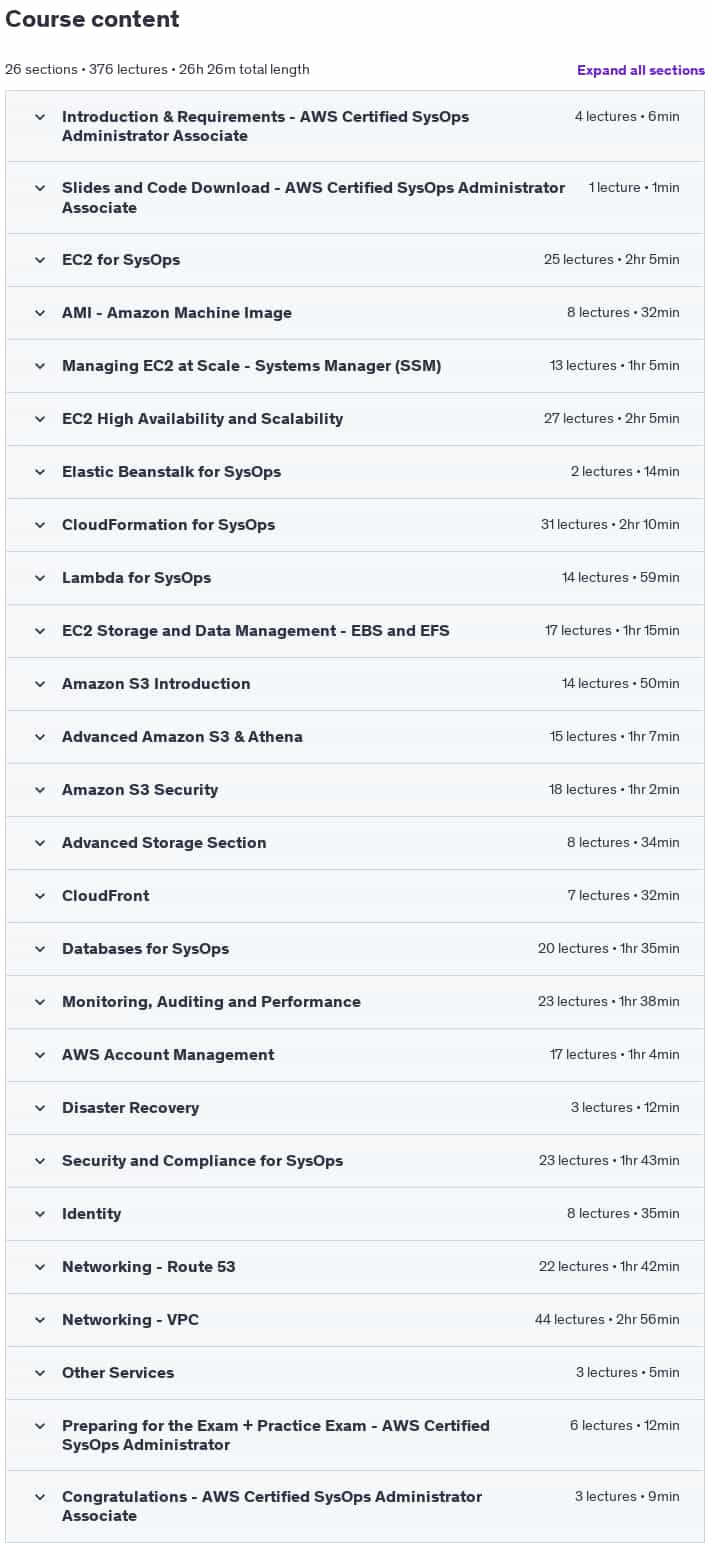Expand Congratulations section chevron
The width and height of the screenshot is (705, 1543).
pos(40,1497)
